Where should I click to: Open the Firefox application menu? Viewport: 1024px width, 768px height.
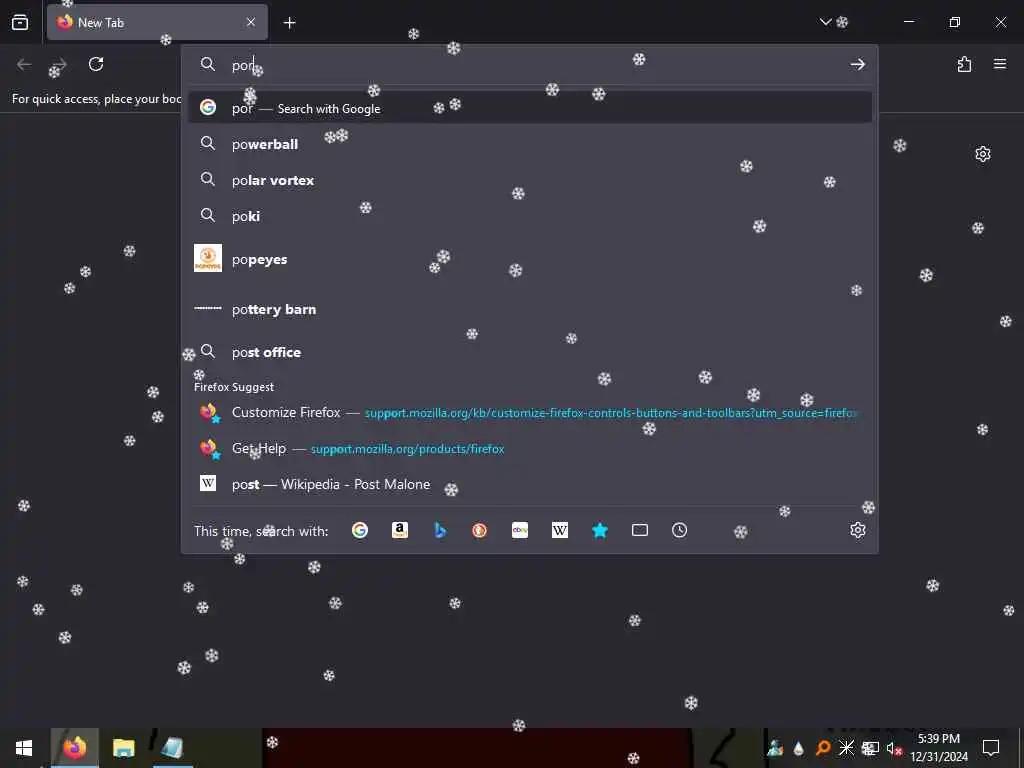(x=1000, y=64)
